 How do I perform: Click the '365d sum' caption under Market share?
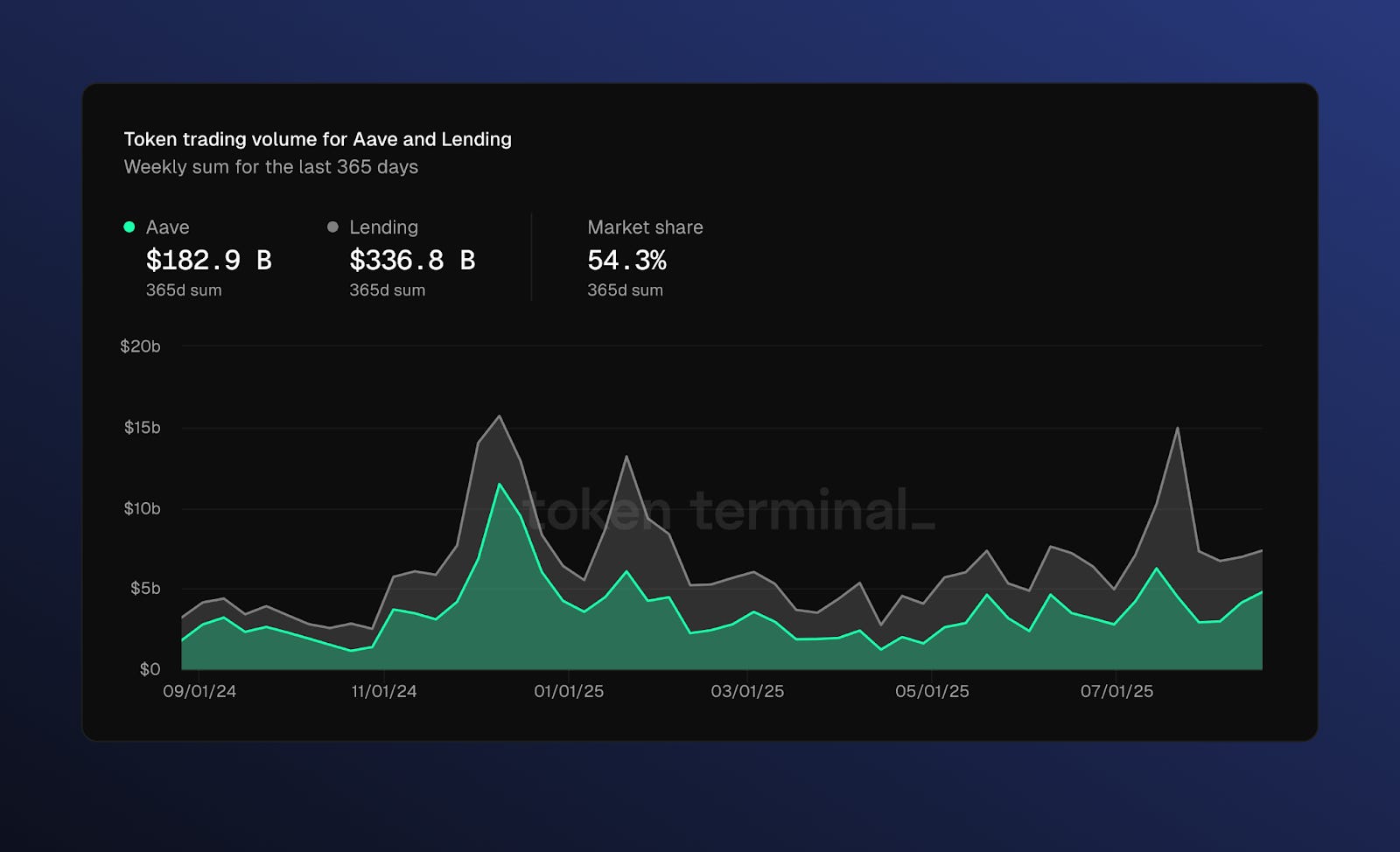(x=625, y=290)
